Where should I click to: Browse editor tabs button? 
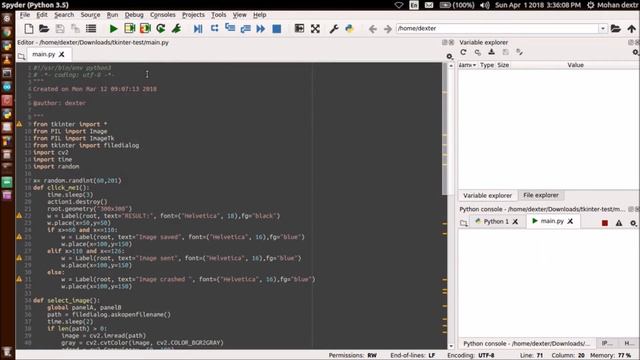point(21,56)
